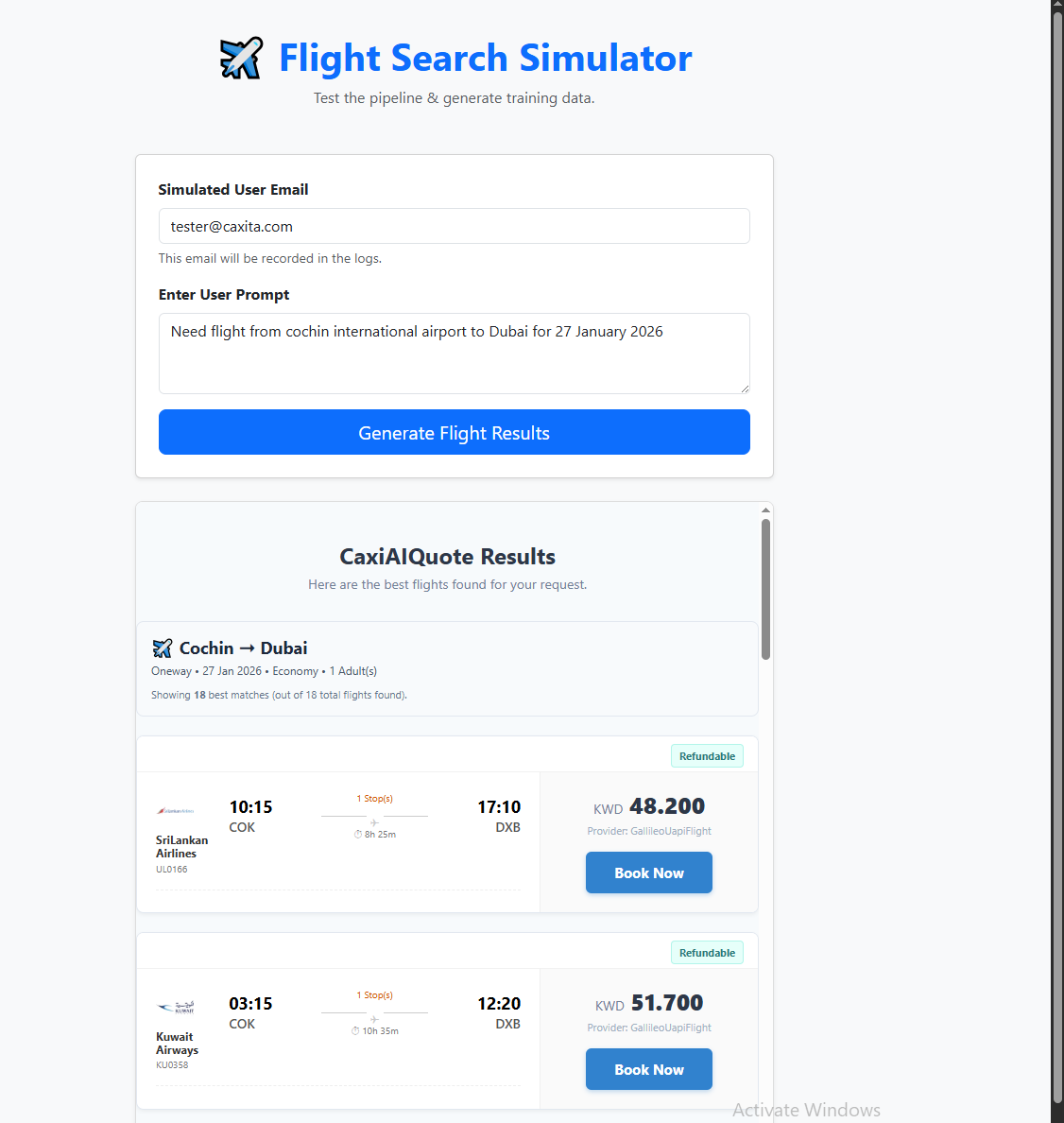This screenshot has width=1064, height=1123.
Task: Focus the Simulated User Email field
Action: tap(454, 227)
